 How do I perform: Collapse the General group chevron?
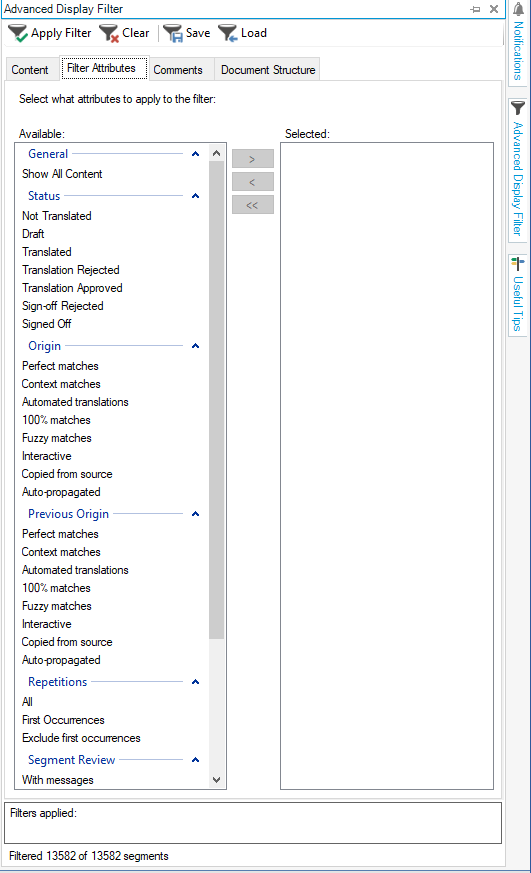tap(195, 154)
